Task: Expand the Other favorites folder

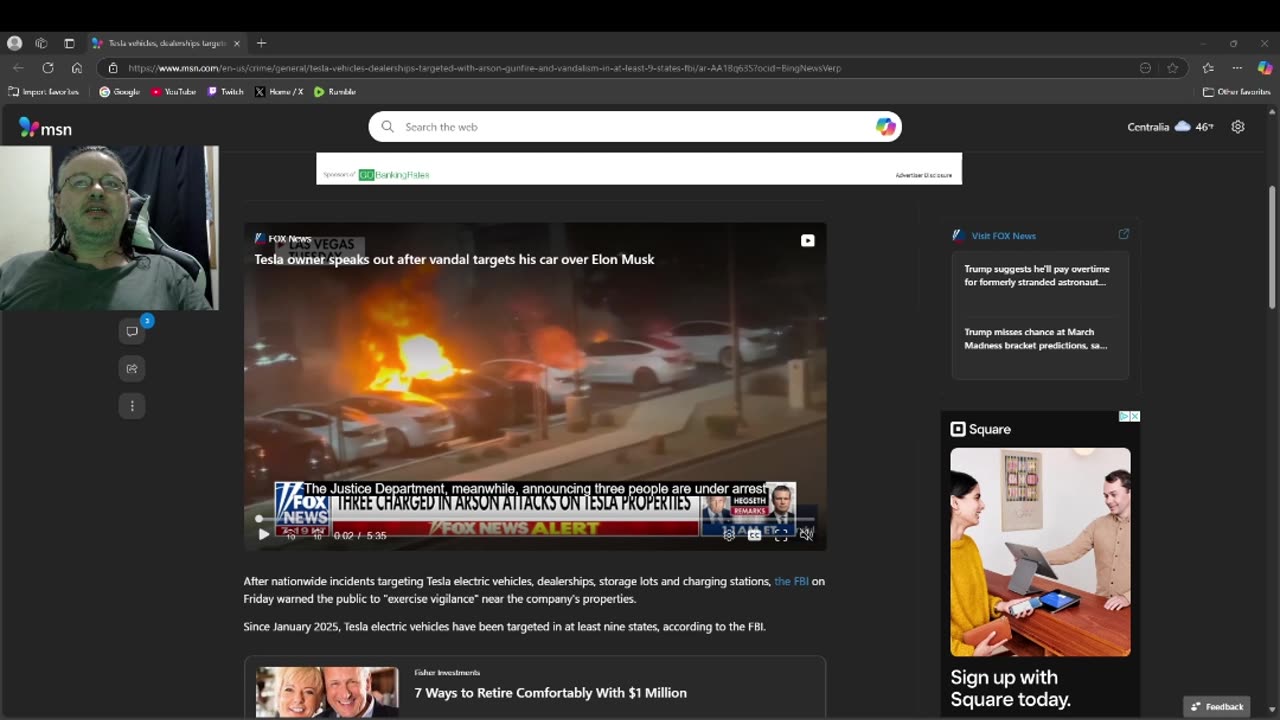Action: click(x=1236, y=92)
